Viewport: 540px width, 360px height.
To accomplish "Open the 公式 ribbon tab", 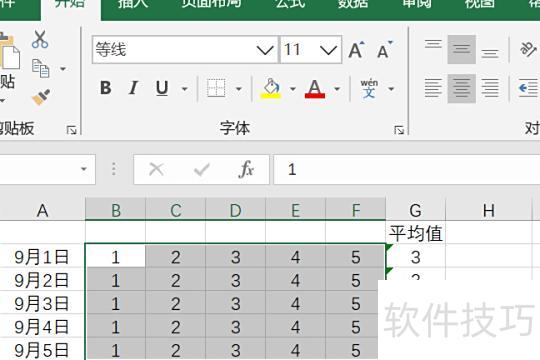I will click(290, 4).
